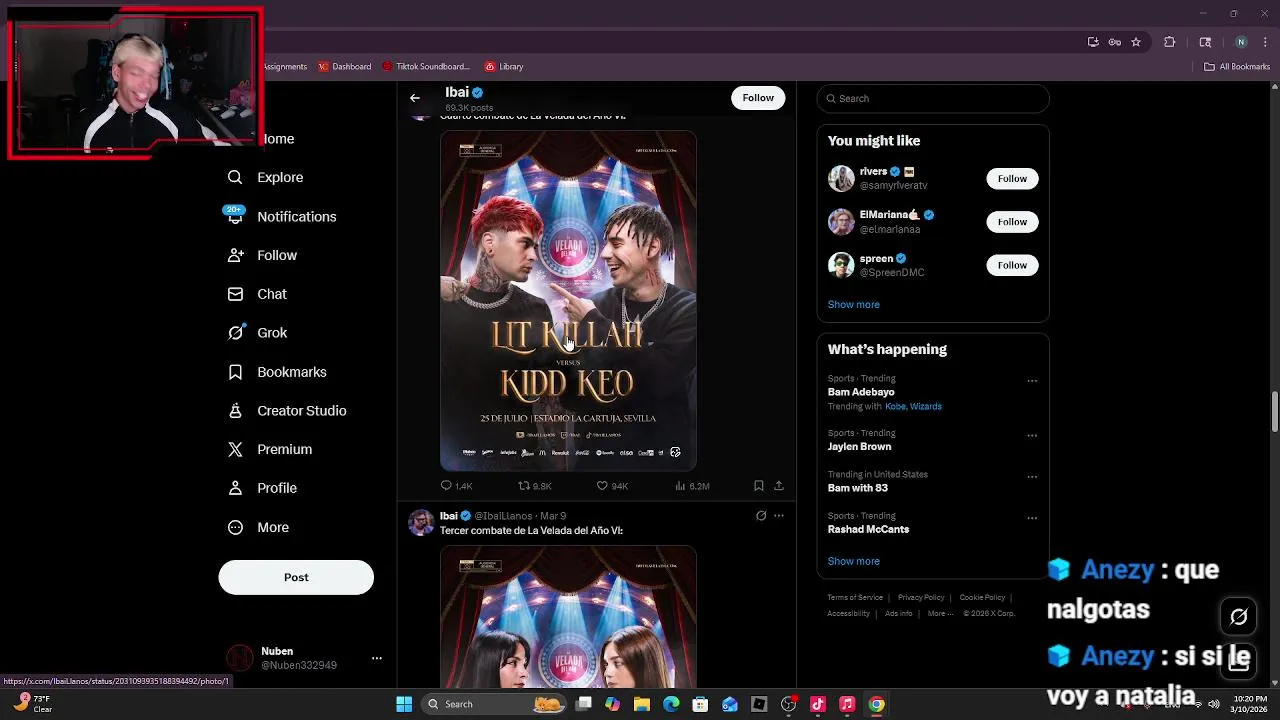Show more under You might like

tap(853, 304)
